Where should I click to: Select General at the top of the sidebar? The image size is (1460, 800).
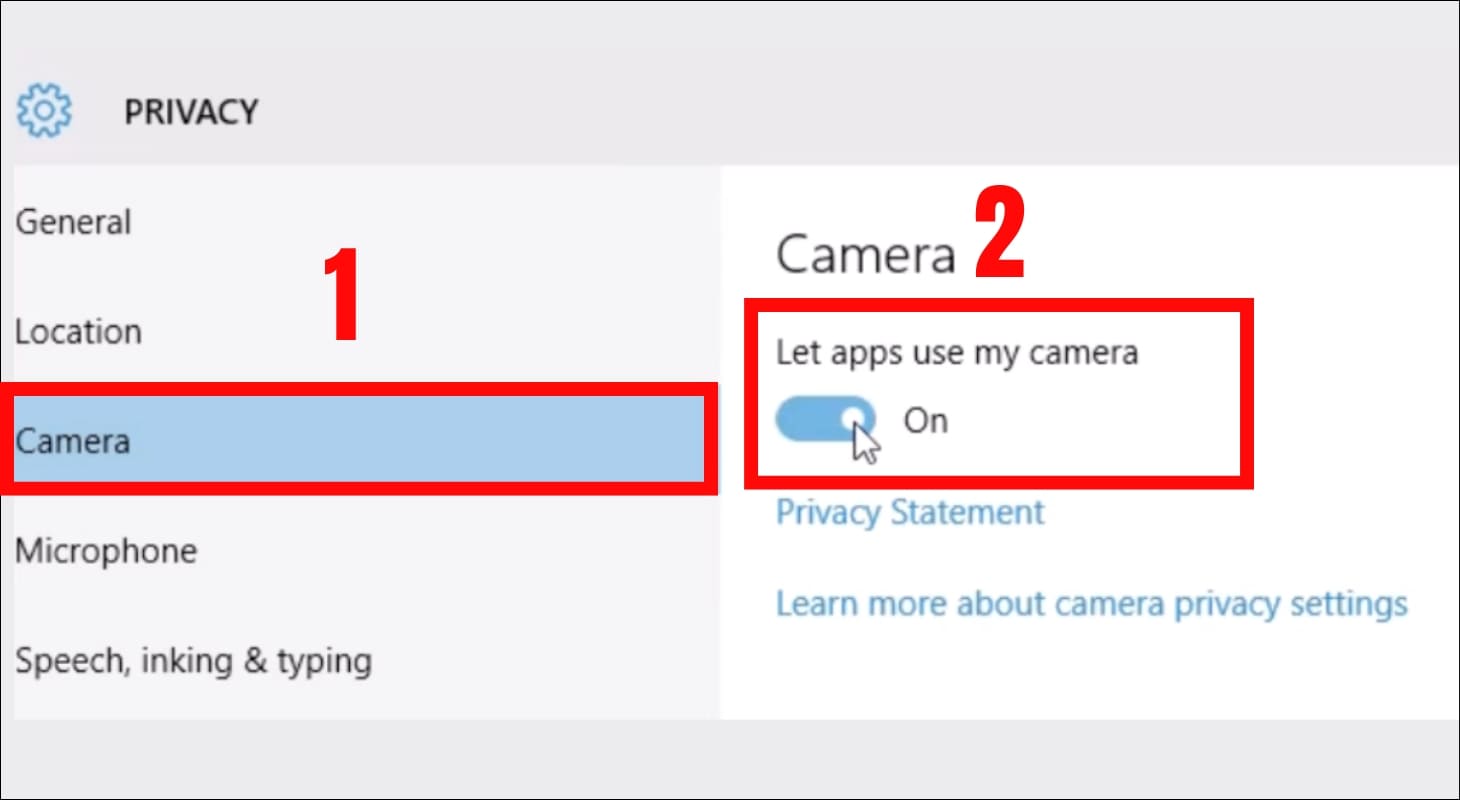(x=73, y=221)
